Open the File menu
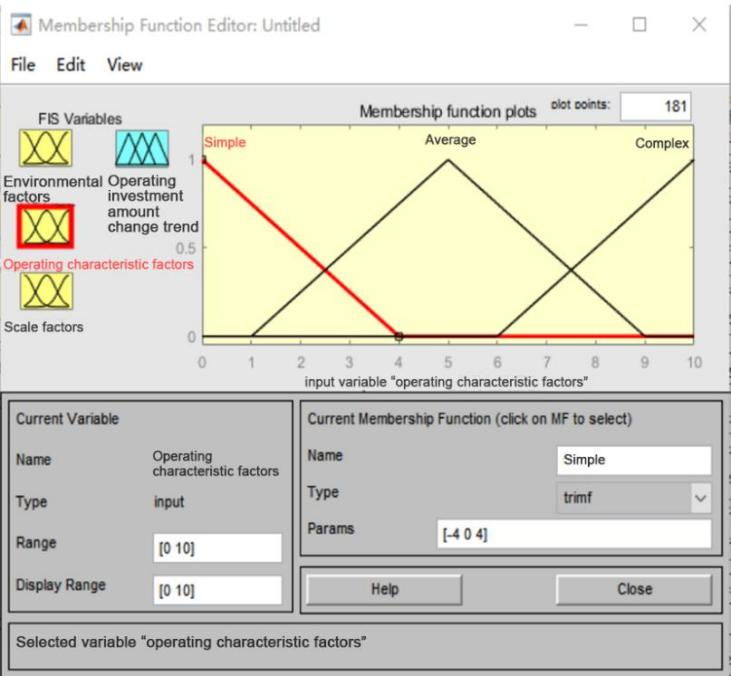The image size is (731, 676). [23, 65]
